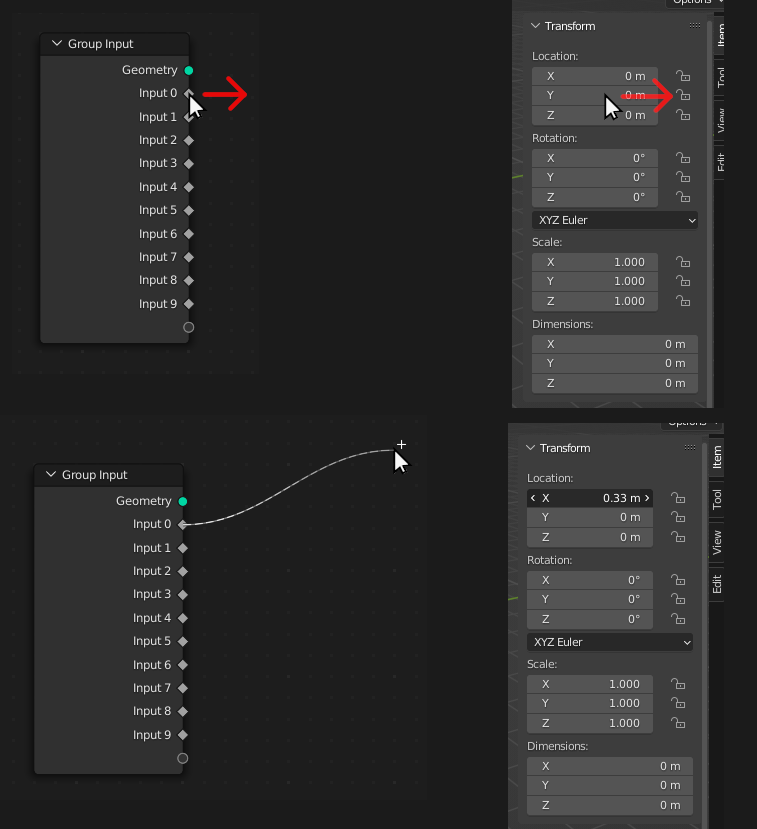Collapse the upper Group Input node
757x829 pixels.
tap(57, 44)
